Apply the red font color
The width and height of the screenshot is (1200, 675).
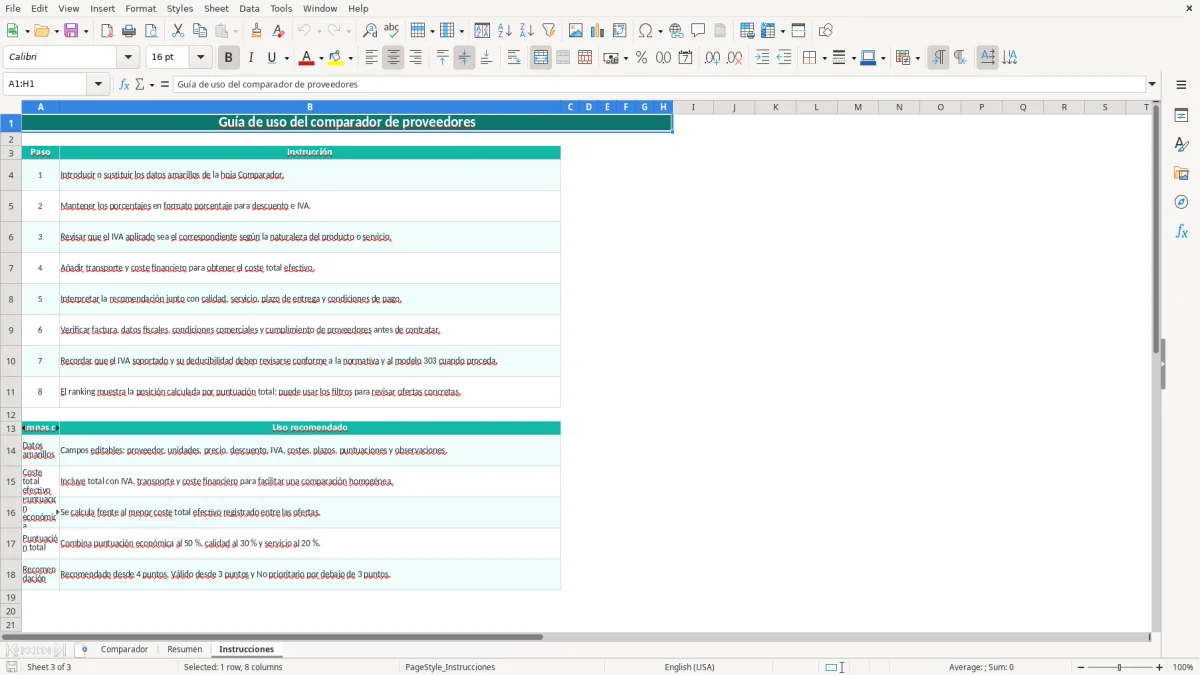(x=307, y=58)
